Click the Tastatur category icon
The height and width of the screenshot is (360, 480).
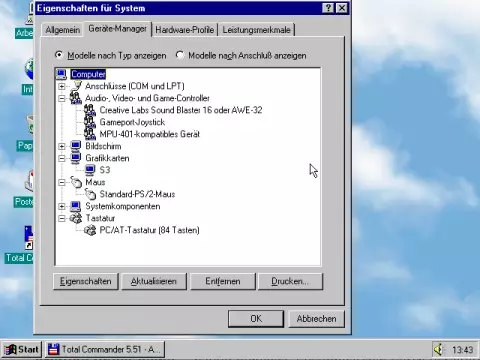pyautogui.click(x=76, y=218)
